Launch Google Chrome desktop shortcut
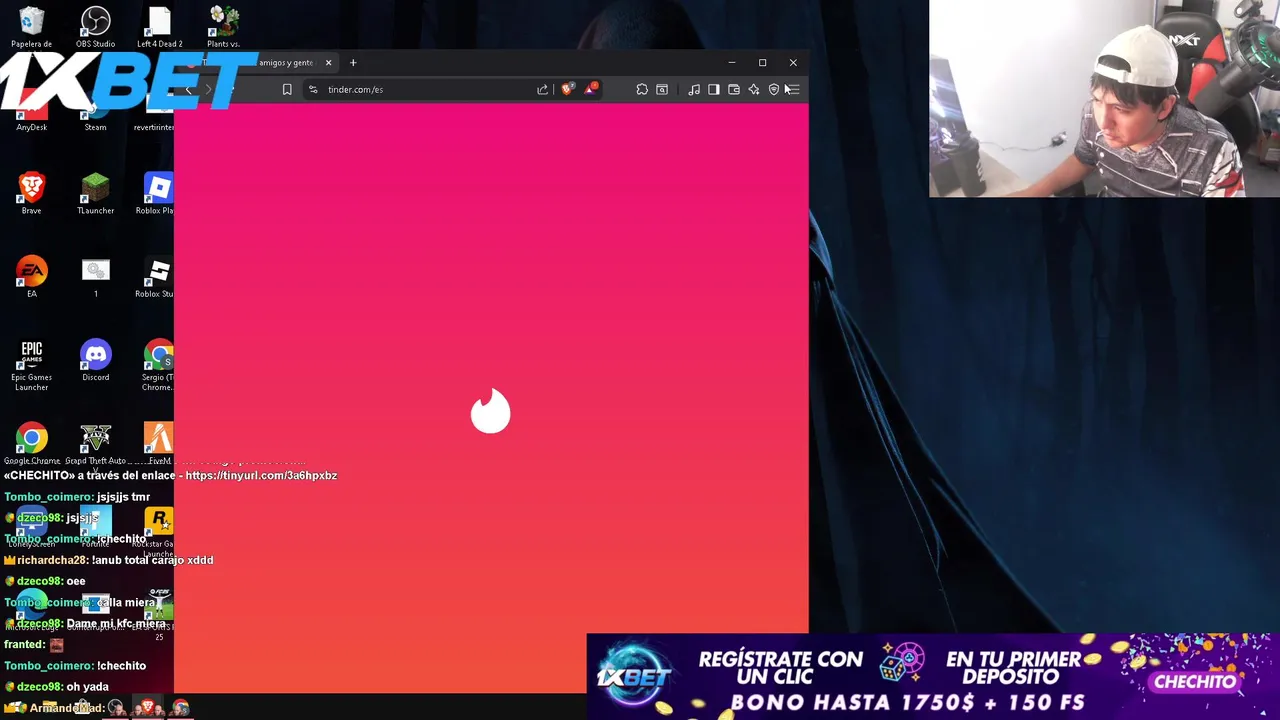The width and height of the screenshot is (1280, 720). point(31,443)
